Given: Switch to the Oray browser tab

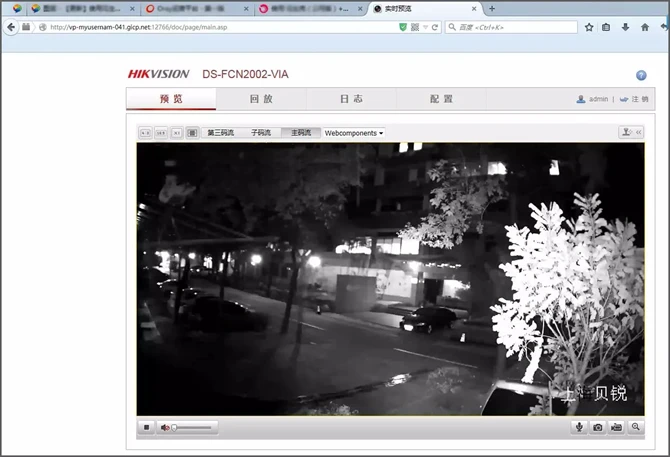Looking at the screenshot, I should coord(196,9).
